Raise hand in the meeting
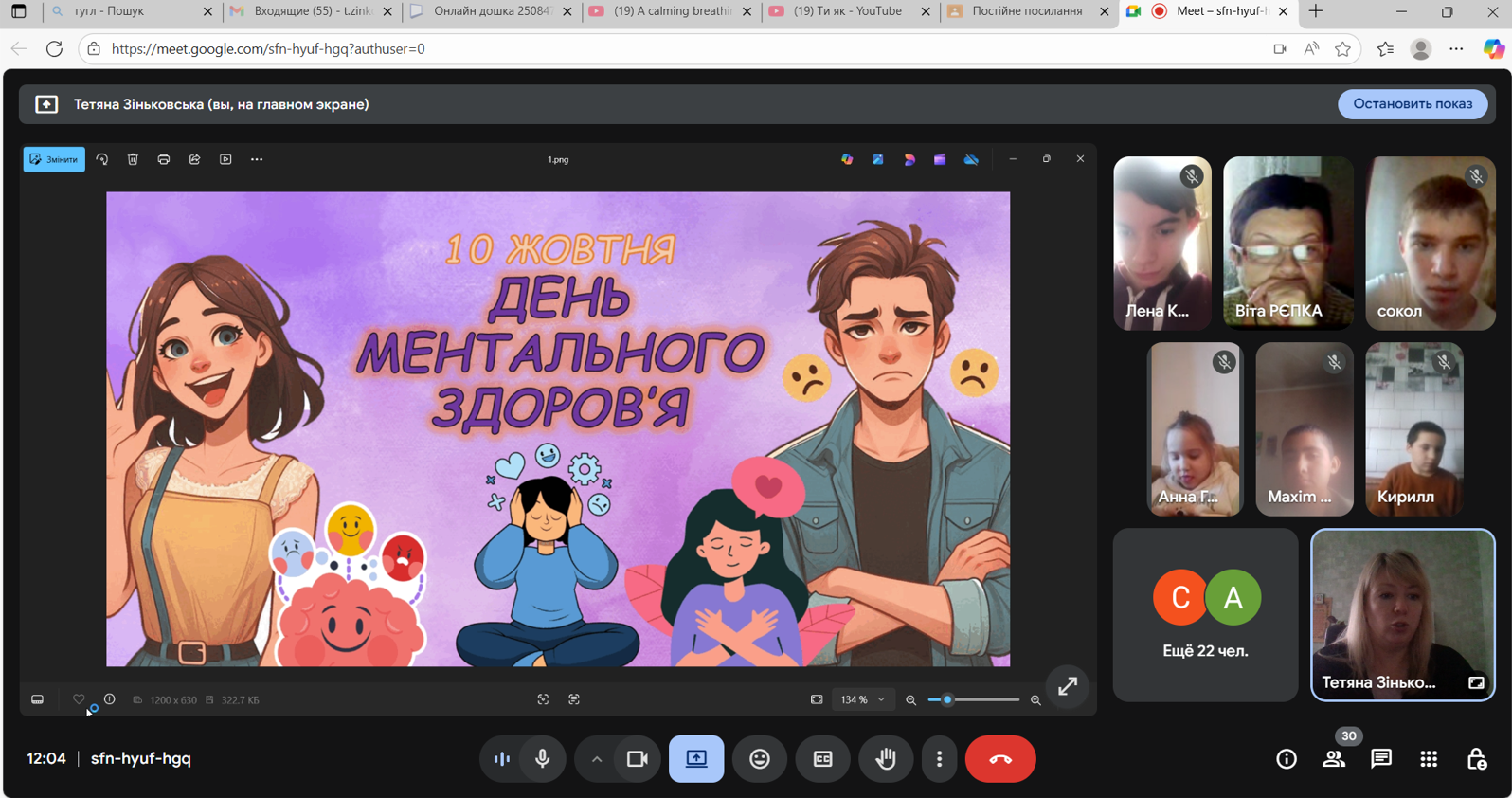The width and height of the screenshot is (1512, 798). [886, 759]
